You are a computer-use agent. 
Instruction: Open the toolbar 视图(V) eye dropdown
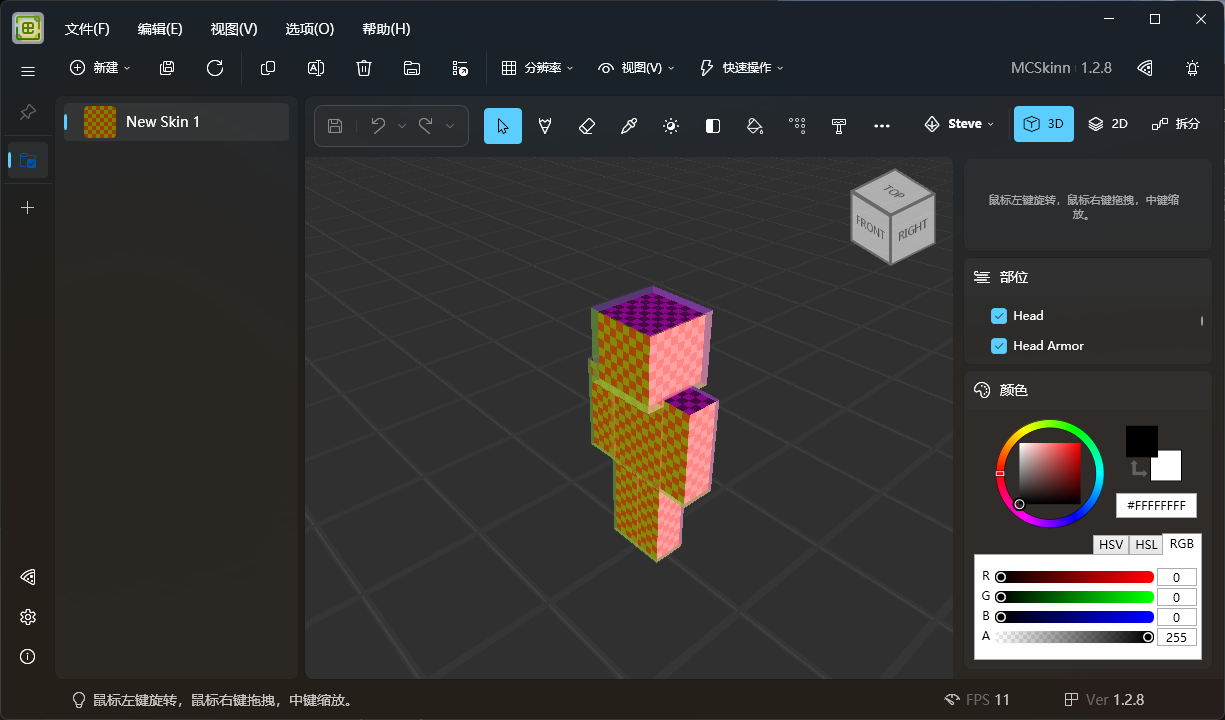point(636,68)
